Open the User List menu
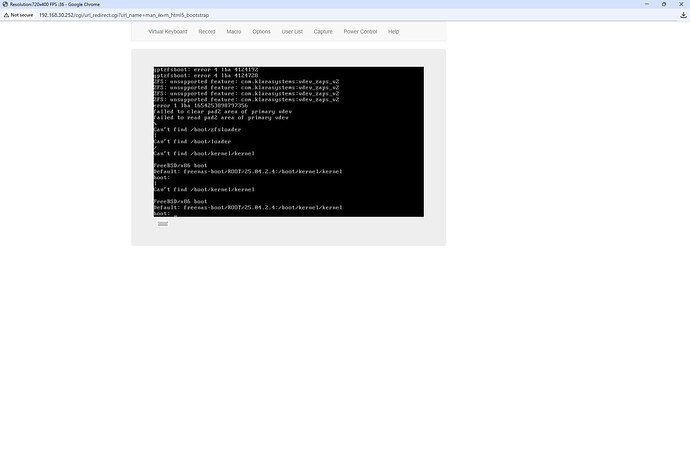690x450 pixels. (x=292, y=32)
